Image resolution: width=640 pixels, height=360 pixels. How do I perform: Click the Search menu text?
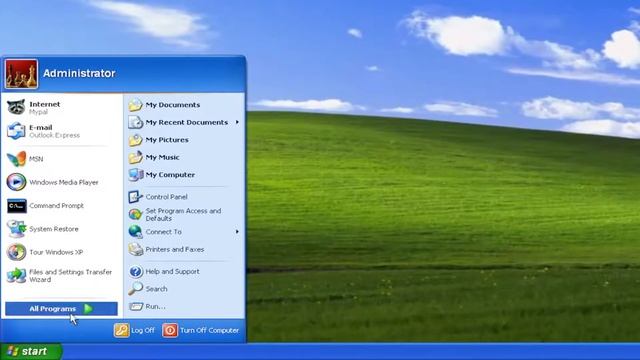pyautogui.click(x=156, y=289)
